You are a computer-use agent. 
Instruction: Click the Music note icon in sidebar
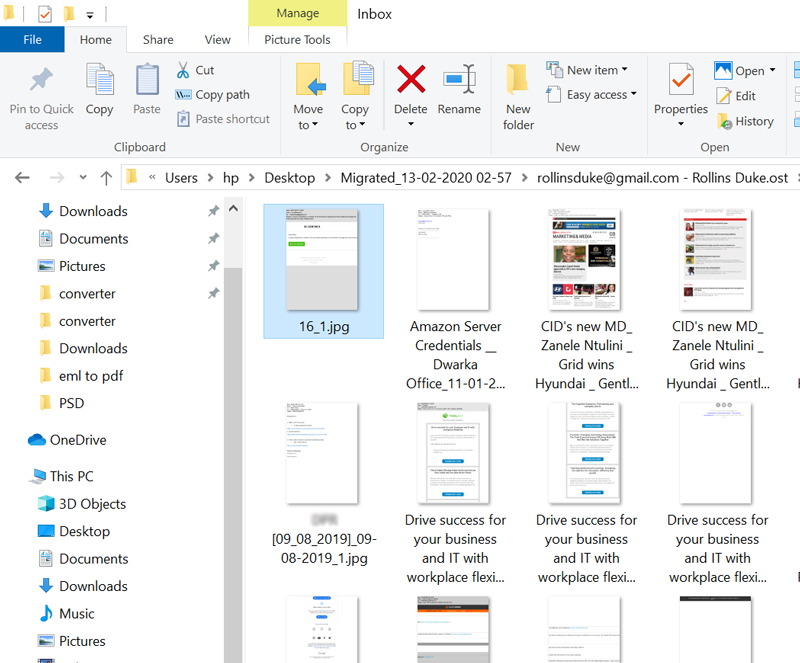click(46, 613)
